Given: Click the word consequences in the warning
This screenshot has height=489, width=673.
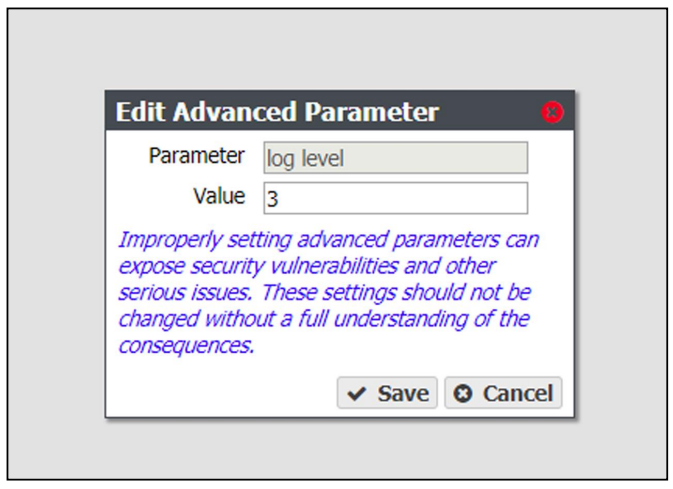Looking at the screenshot, I should coord(184,346).
